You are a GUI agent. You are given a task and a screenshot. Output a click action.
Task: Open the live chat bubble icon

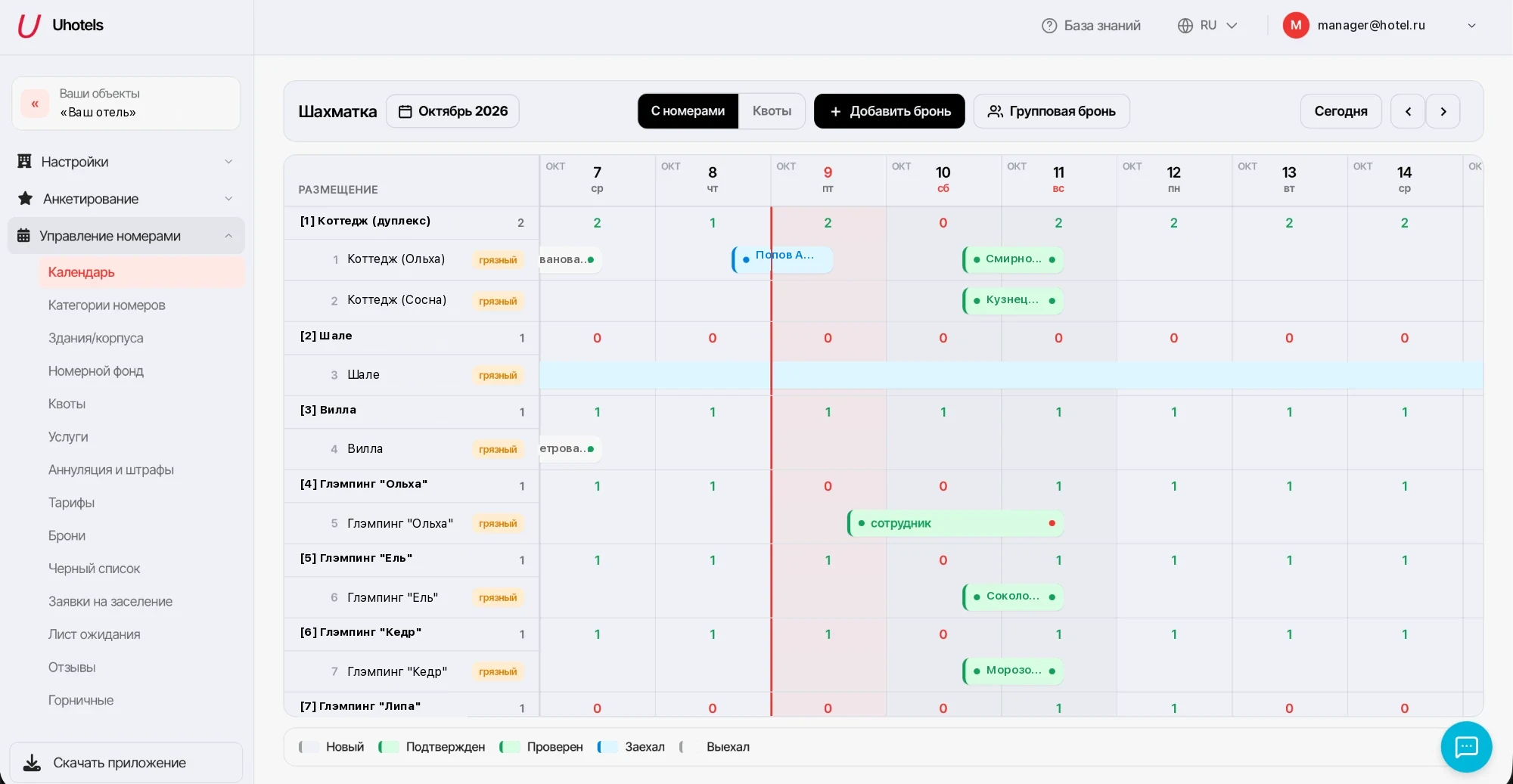pos(1466,747)
